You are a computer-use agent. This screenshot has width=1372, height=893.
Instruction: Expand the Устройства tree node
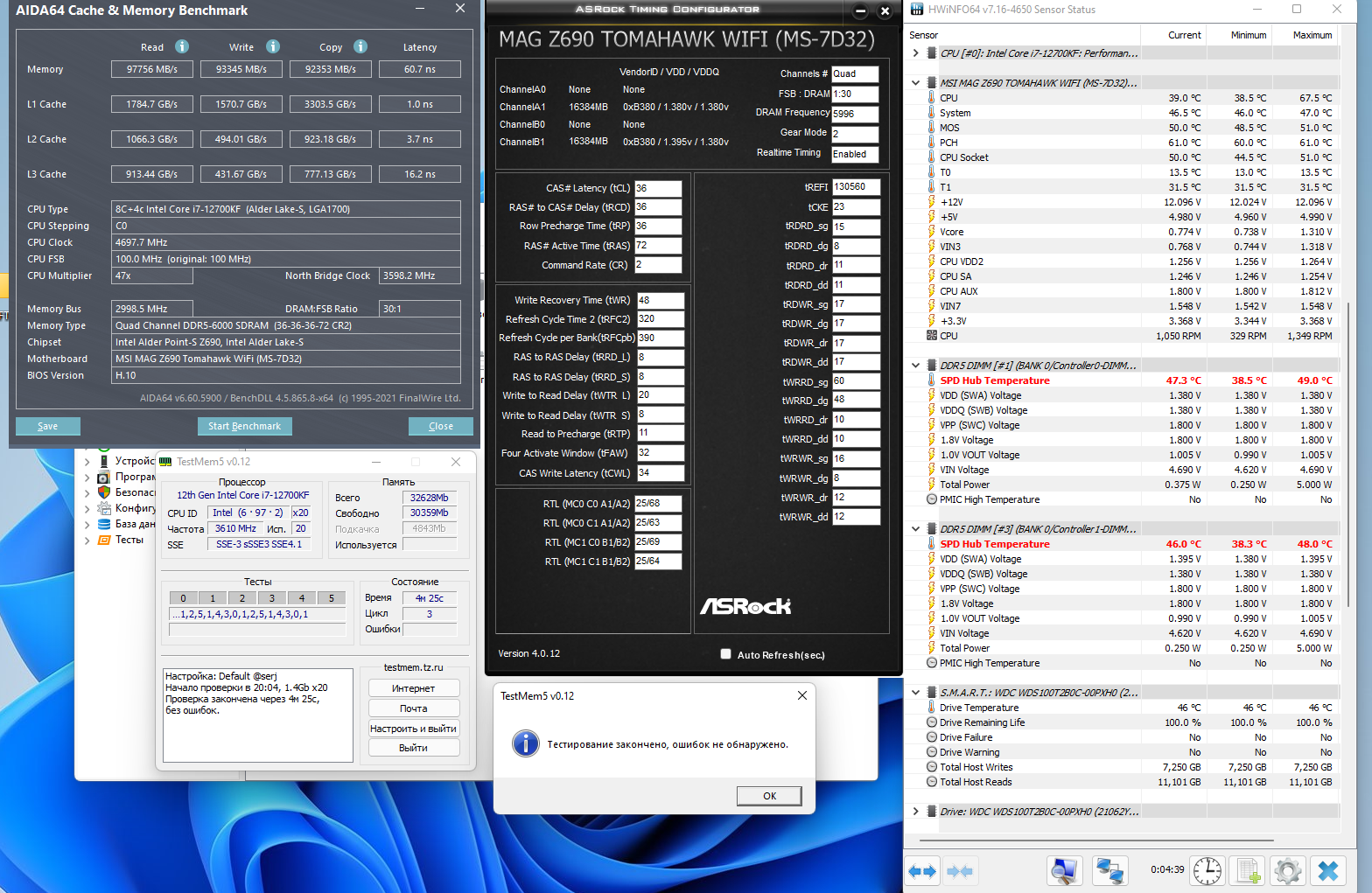coord(87,461)
